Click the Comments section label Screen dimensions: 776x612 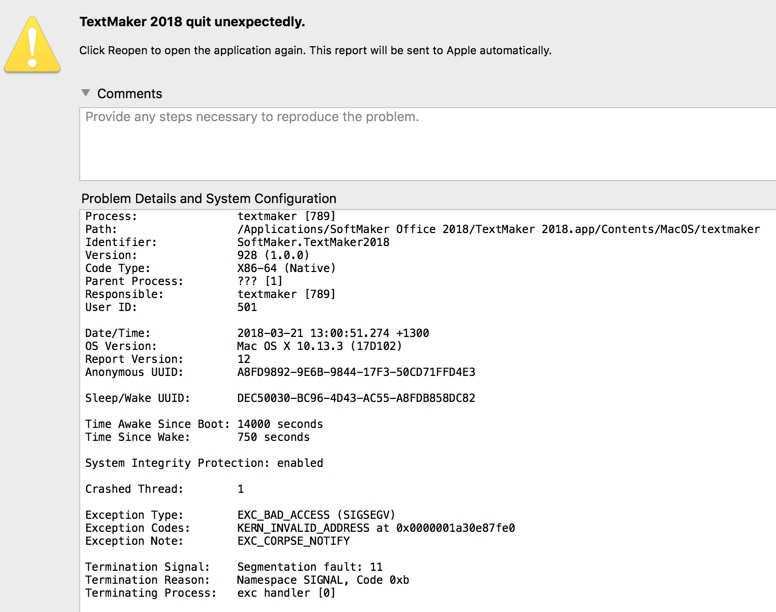tap(129, 93)
